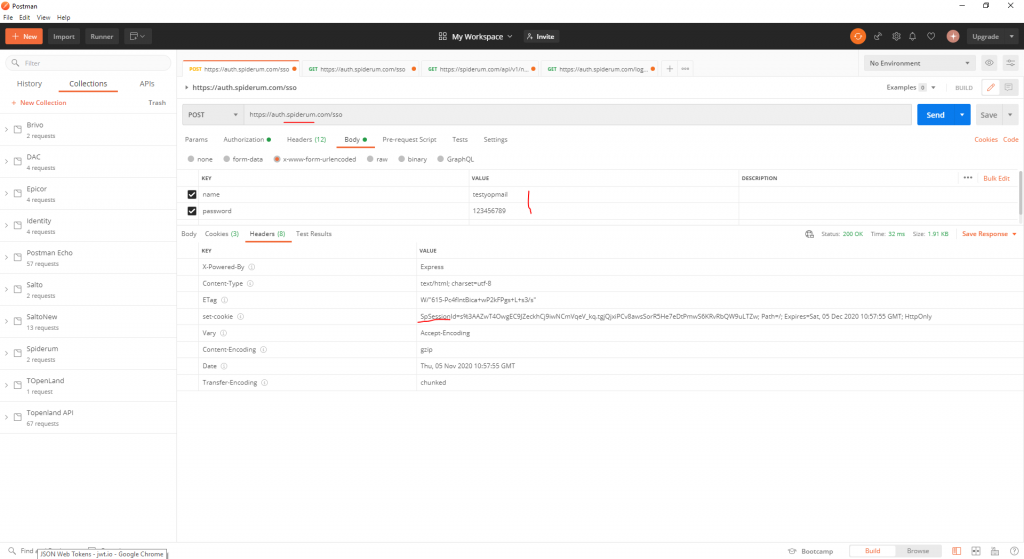Image resolution: width=1024 pixels, height=559 pixels.
Task: Open tab options three-dots menu
Action: point(685,69)
